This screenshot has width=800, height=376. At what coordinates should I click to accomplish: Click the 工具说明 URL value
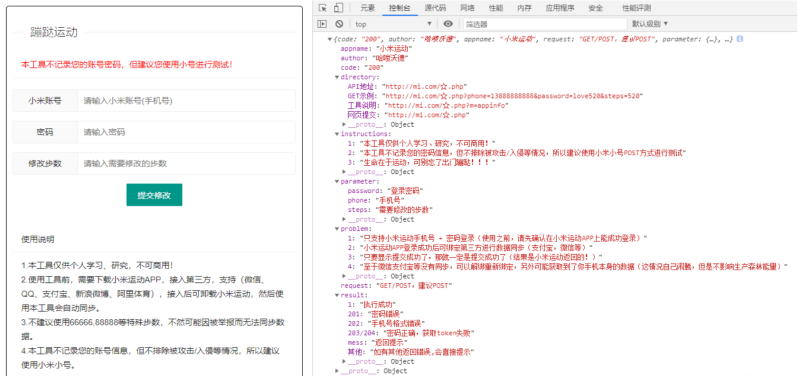point(447,106)
